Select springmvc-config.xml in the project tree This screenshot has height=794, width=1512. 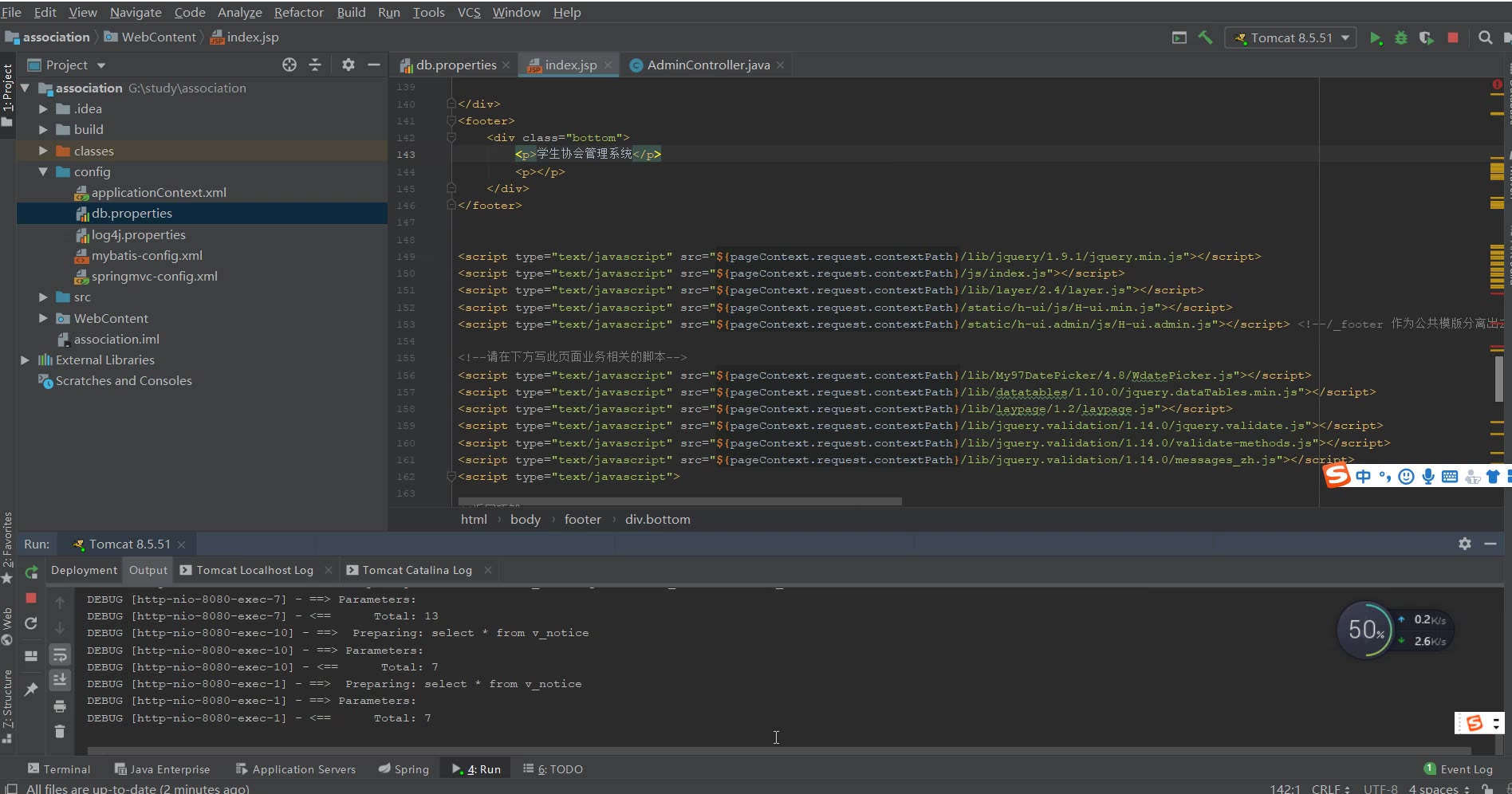(154, 276)
